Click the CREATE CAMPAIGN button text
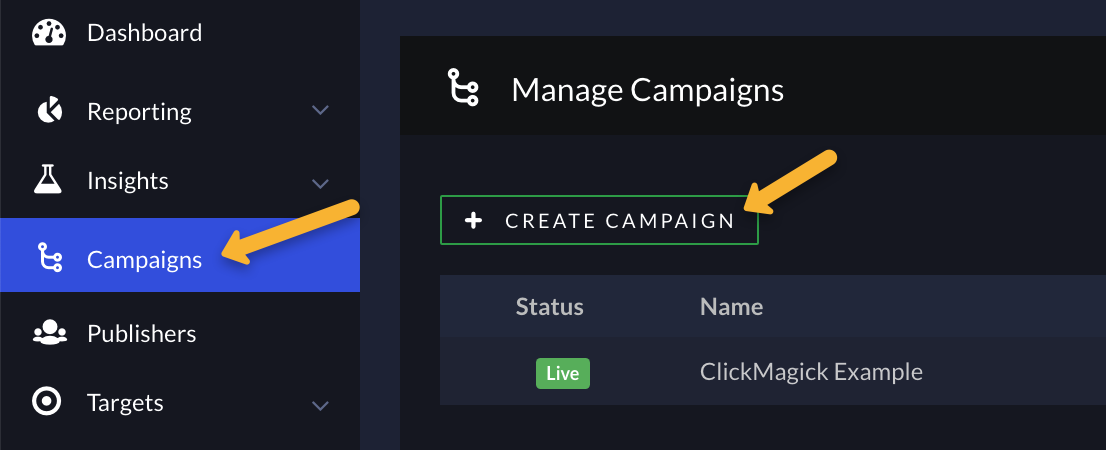1106x450 pixels. 620,221
